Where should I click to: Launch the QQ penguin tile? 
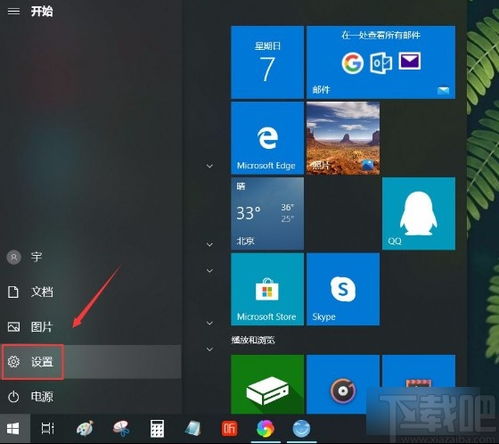(419, 214)
